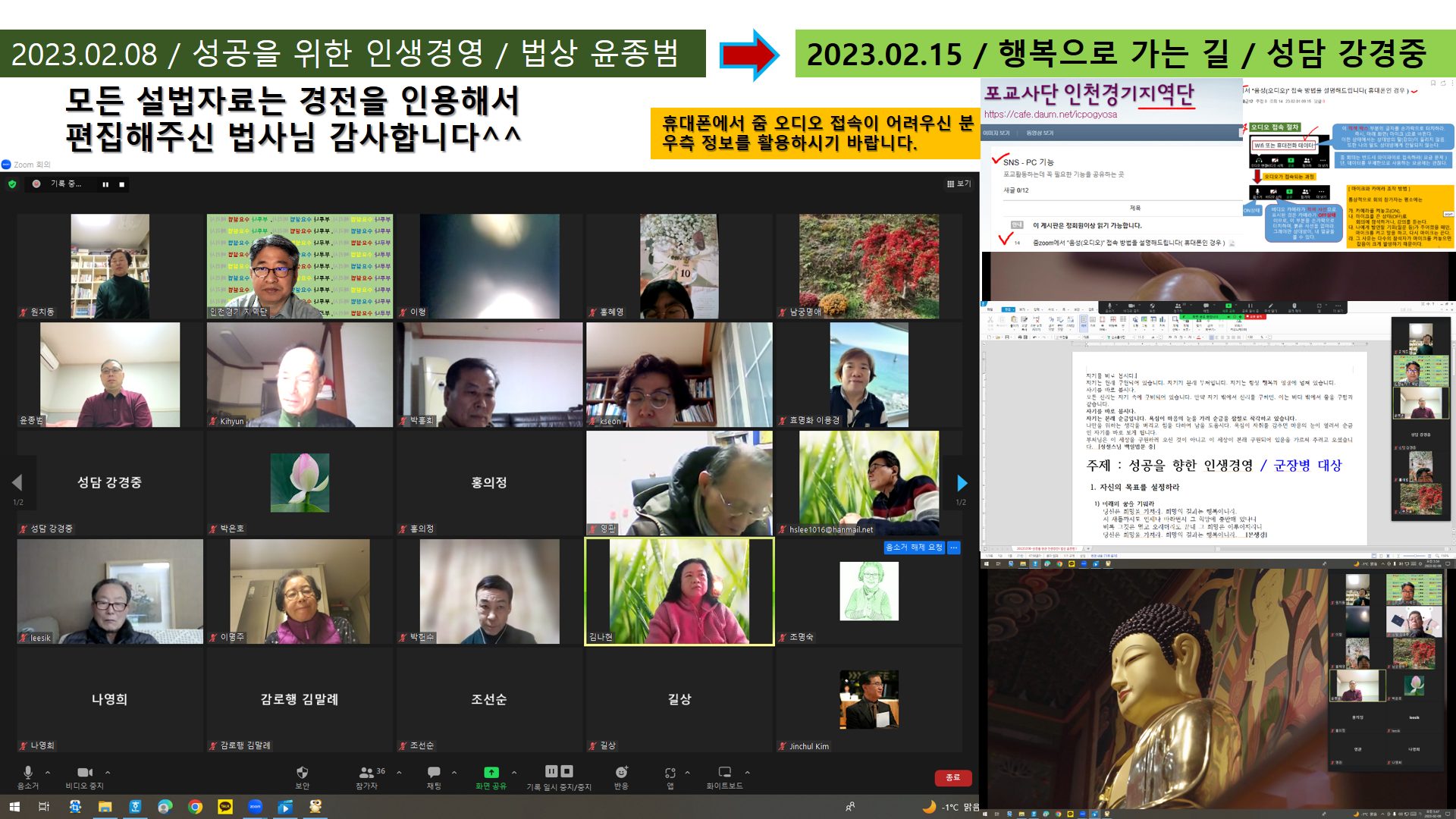Viewport: 1456px width, 819px height.
Task: Open the Chat panel
Action: coord(434,777)
